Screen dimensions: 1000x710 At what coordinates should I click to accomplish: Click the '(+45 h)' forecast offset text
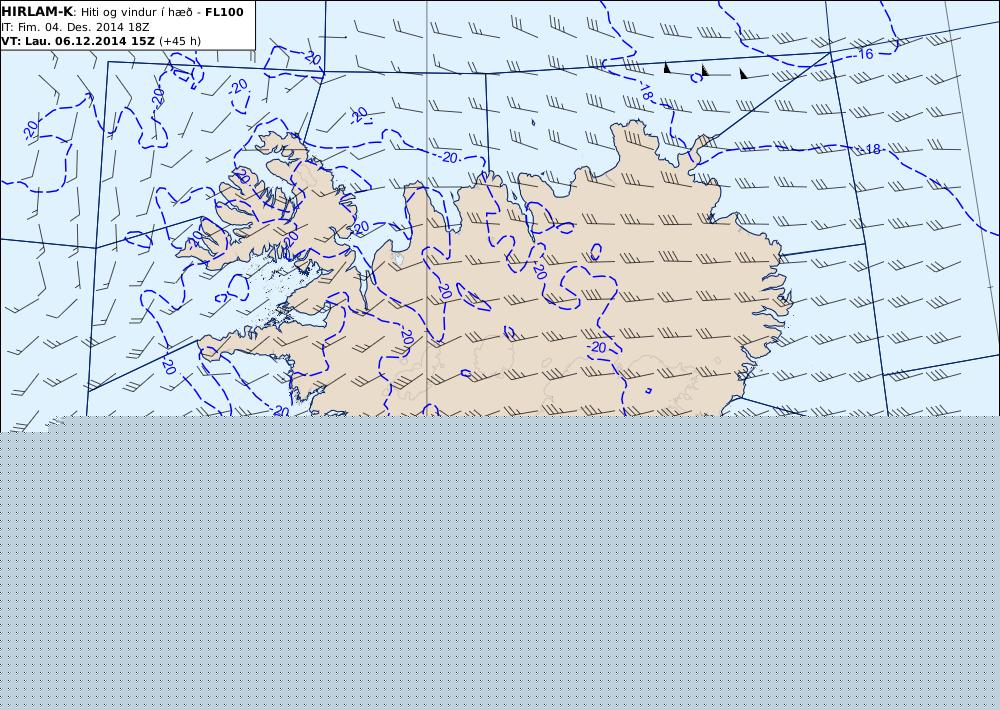(180, 41)
